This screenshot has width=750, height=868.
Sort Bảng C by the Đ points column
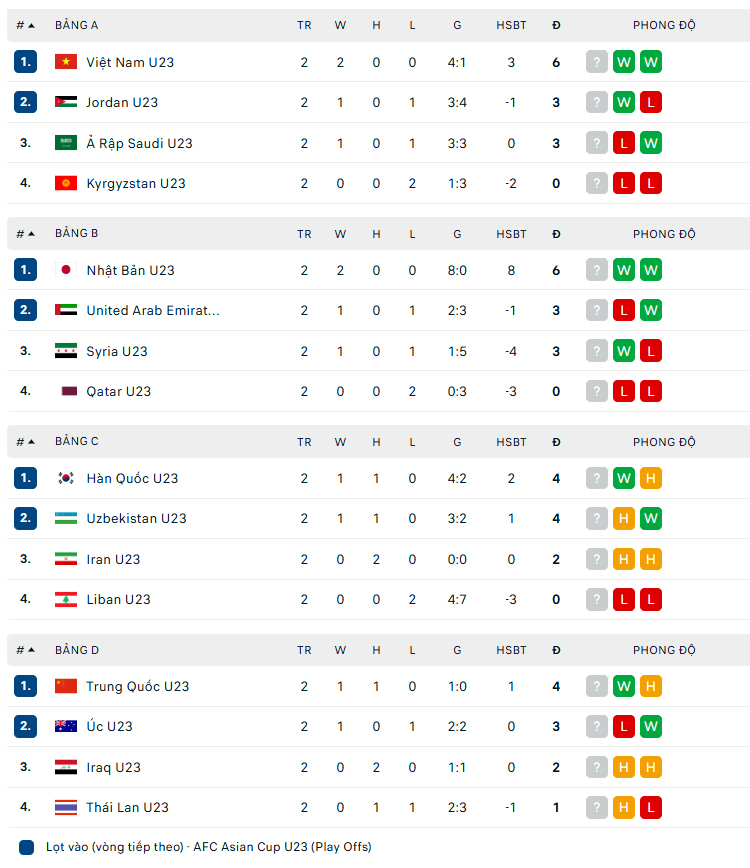click(556, 442)
